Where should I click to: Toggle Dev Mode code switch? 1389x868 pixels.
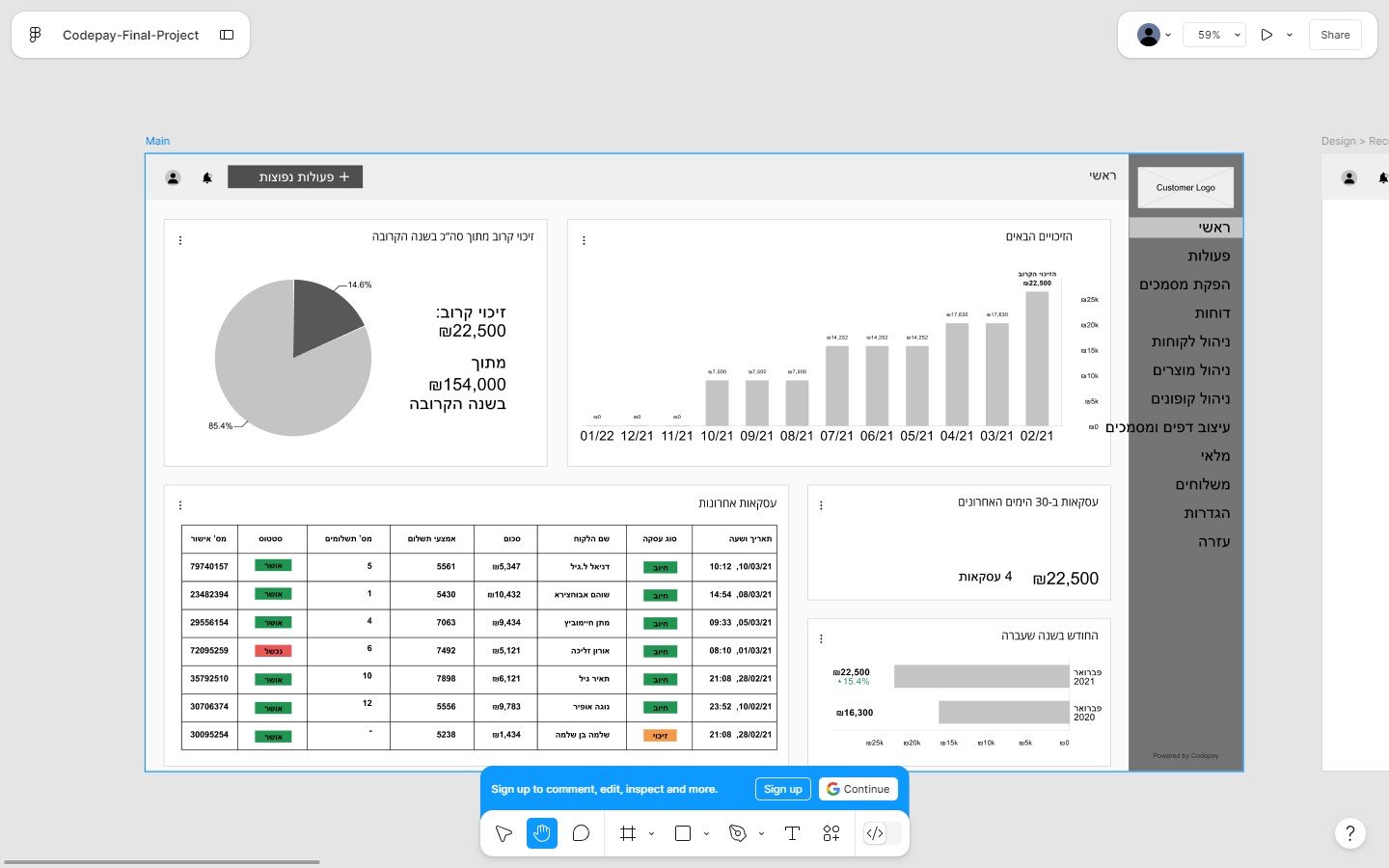click(883, 833)
